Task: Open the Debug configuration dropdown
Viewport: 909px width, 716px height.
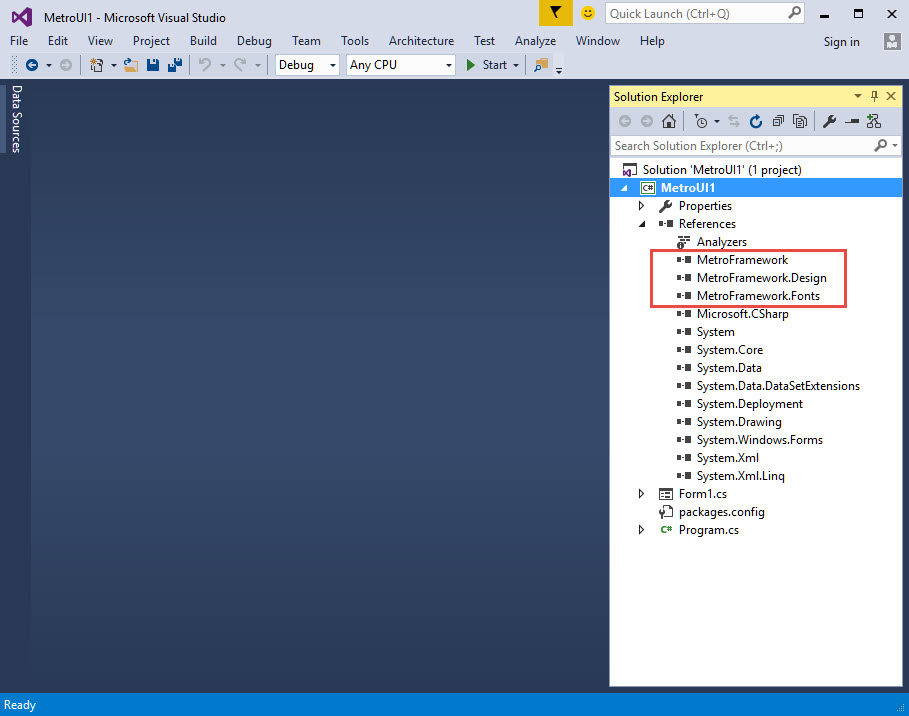Action: 307,65
